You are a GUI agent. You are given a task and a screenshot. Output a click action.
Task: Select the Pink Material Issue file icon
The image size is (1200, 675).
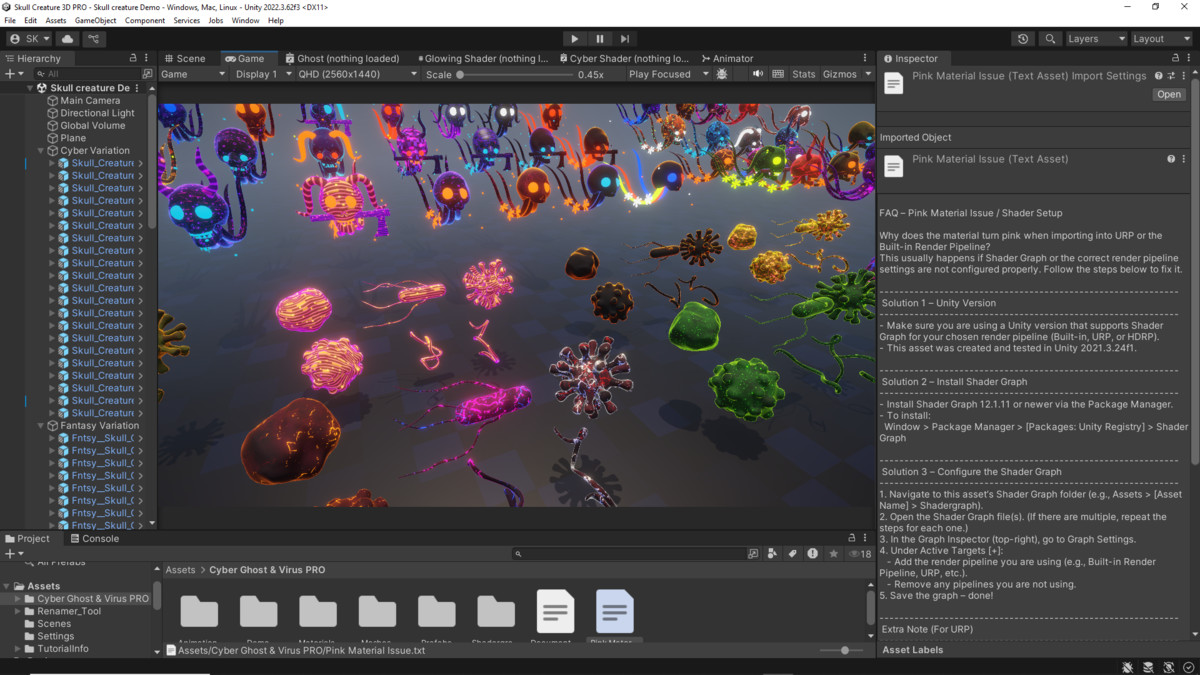click(x=614, y=611)
